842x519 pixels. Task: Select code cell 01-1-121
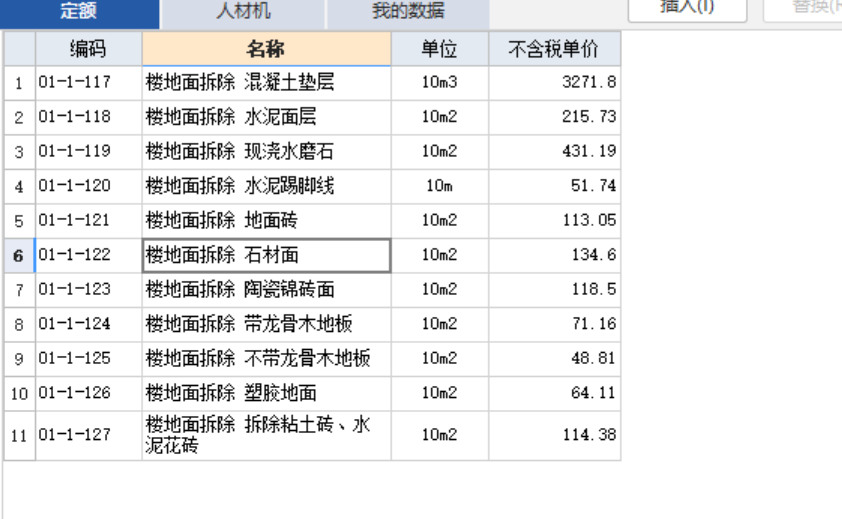89,221
